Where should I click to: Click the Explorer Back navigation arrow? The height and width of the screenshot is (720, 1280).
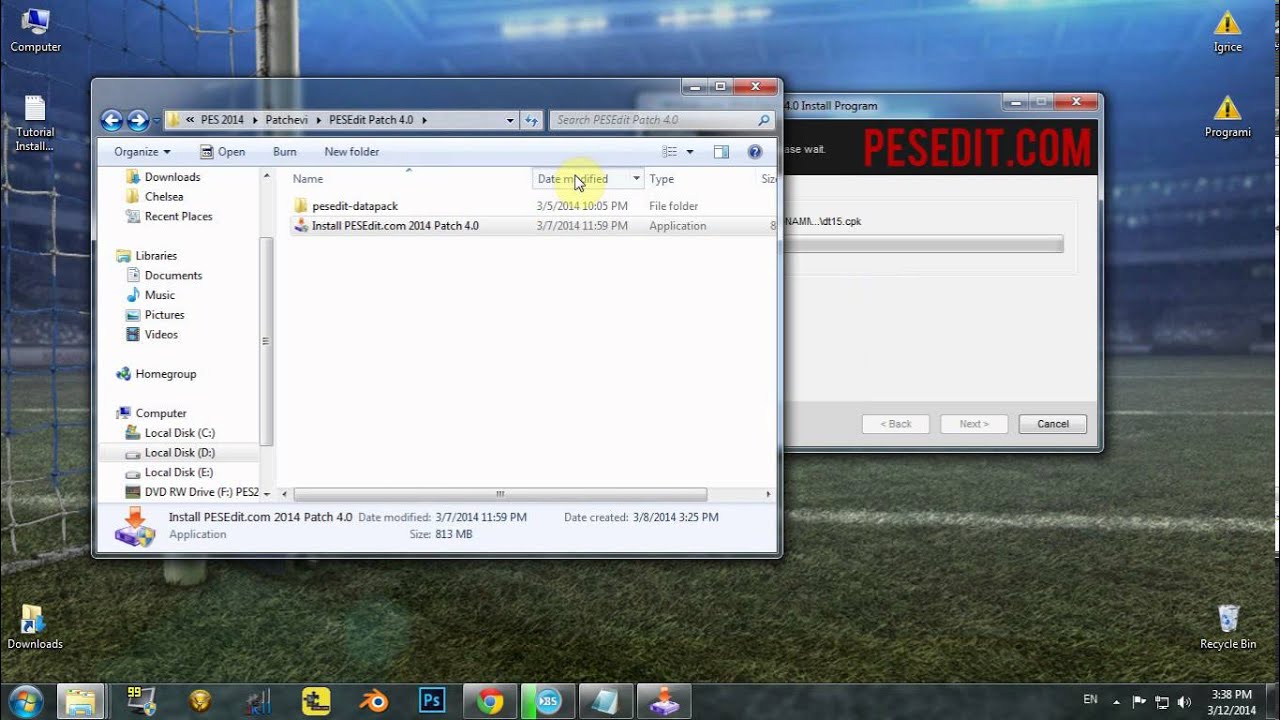(112, 120)
